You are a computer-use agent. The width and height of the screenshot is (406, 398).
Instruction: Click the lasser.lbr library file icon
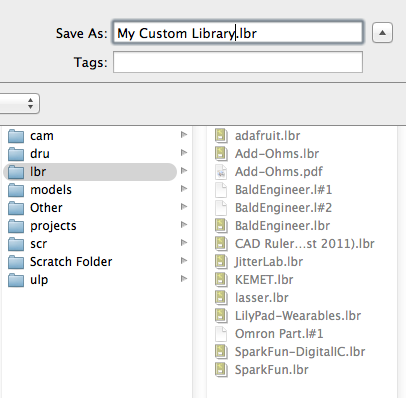[x=221, y=298]
